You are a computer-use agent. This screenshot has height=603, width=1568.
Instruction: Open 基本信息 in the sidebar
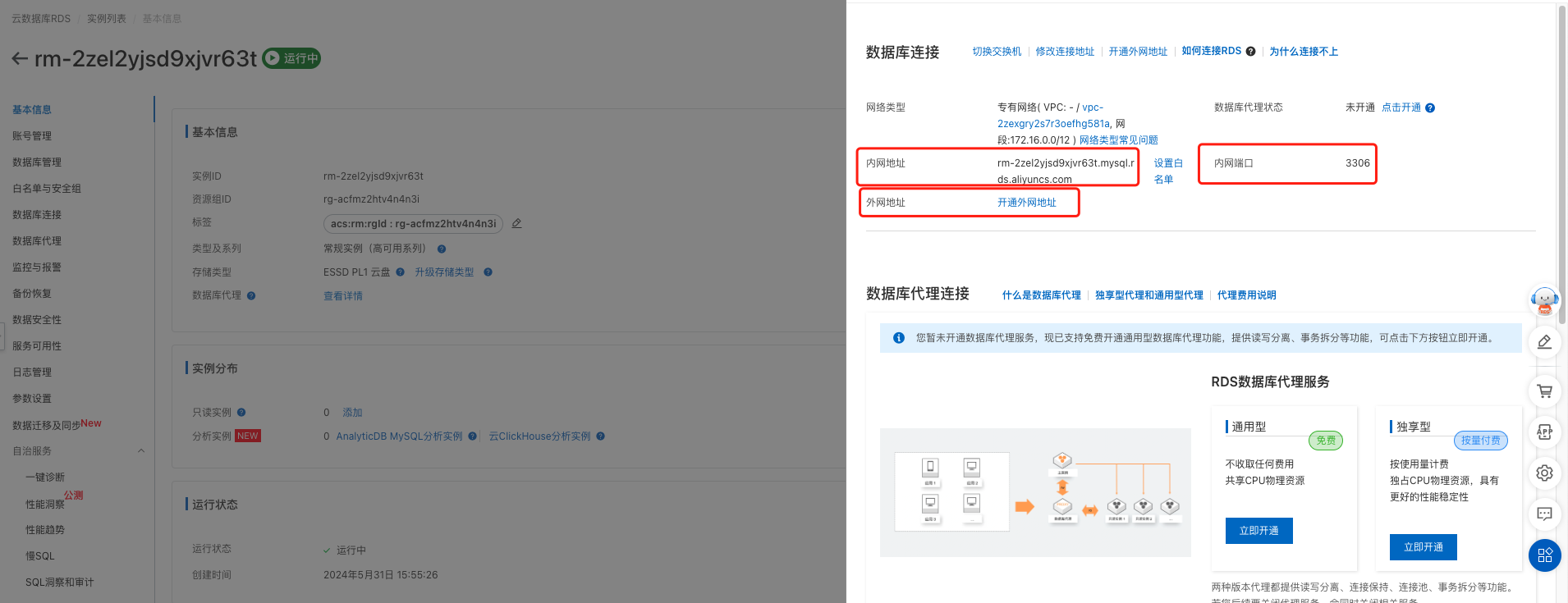(32, 110)
